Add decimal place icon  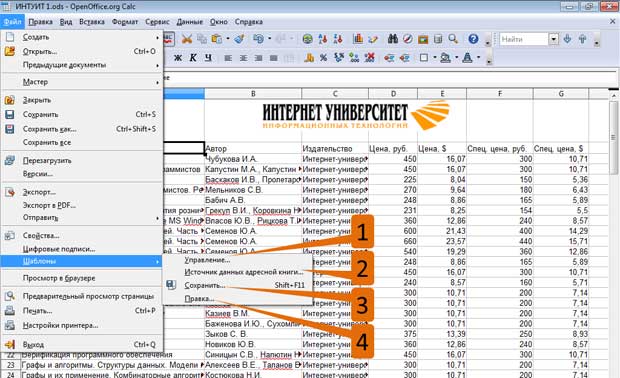pyautogui.click(x=354, y=58)
